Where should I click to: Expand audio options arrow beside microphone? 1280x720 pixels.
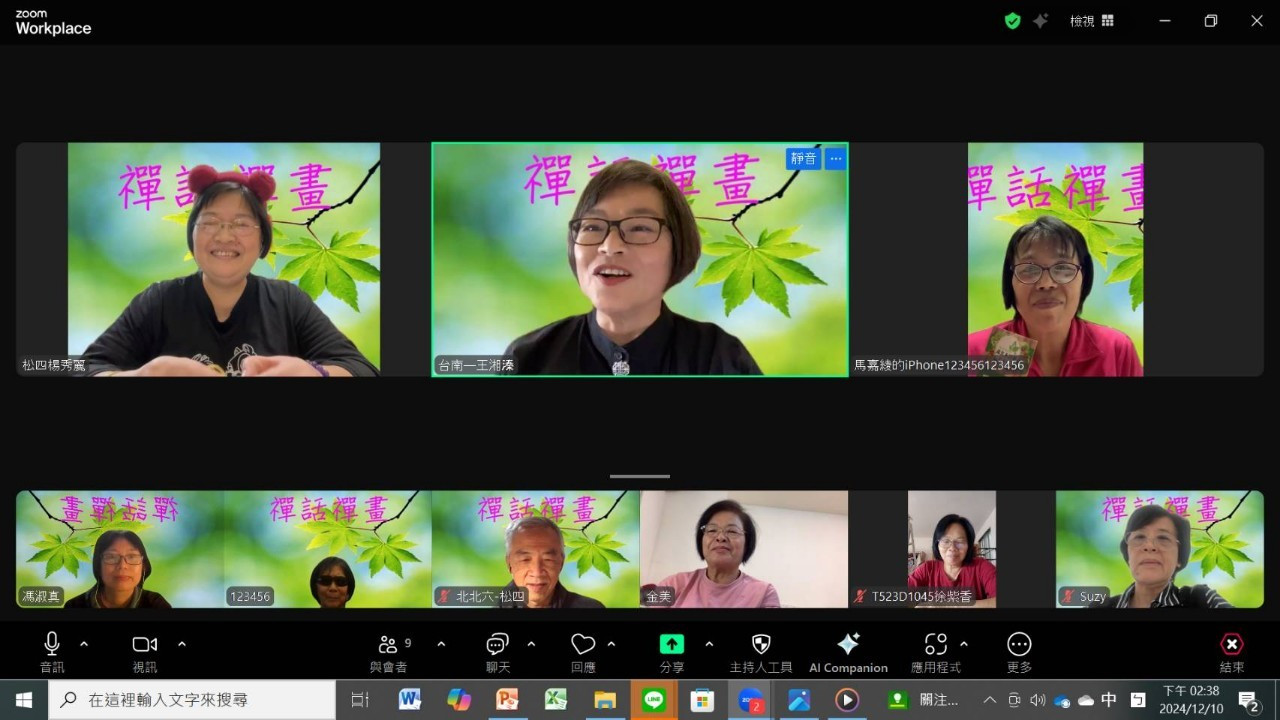(84, 644)
